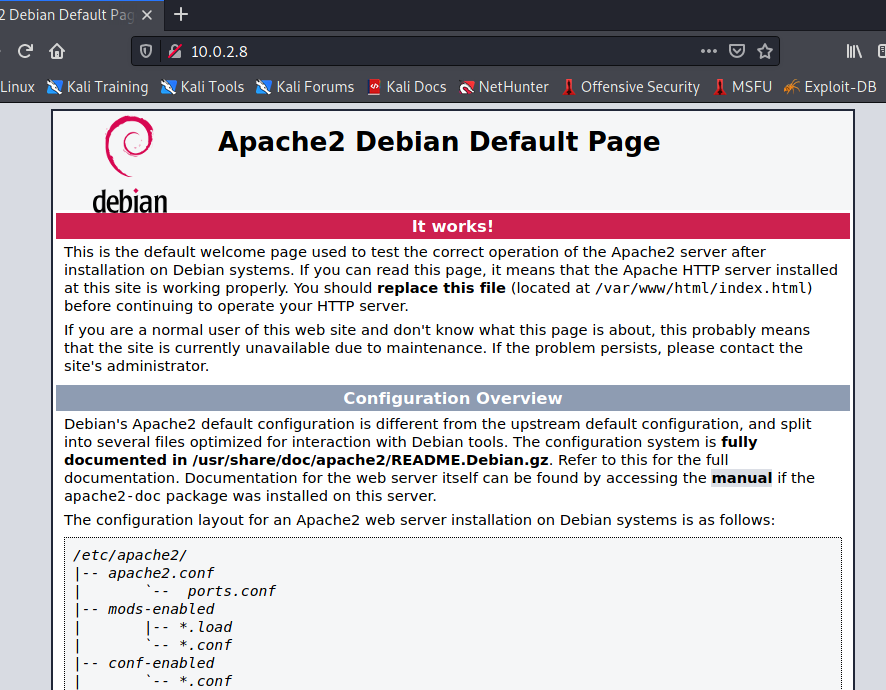Click '*.load' in the config layout

pos(206,628)
